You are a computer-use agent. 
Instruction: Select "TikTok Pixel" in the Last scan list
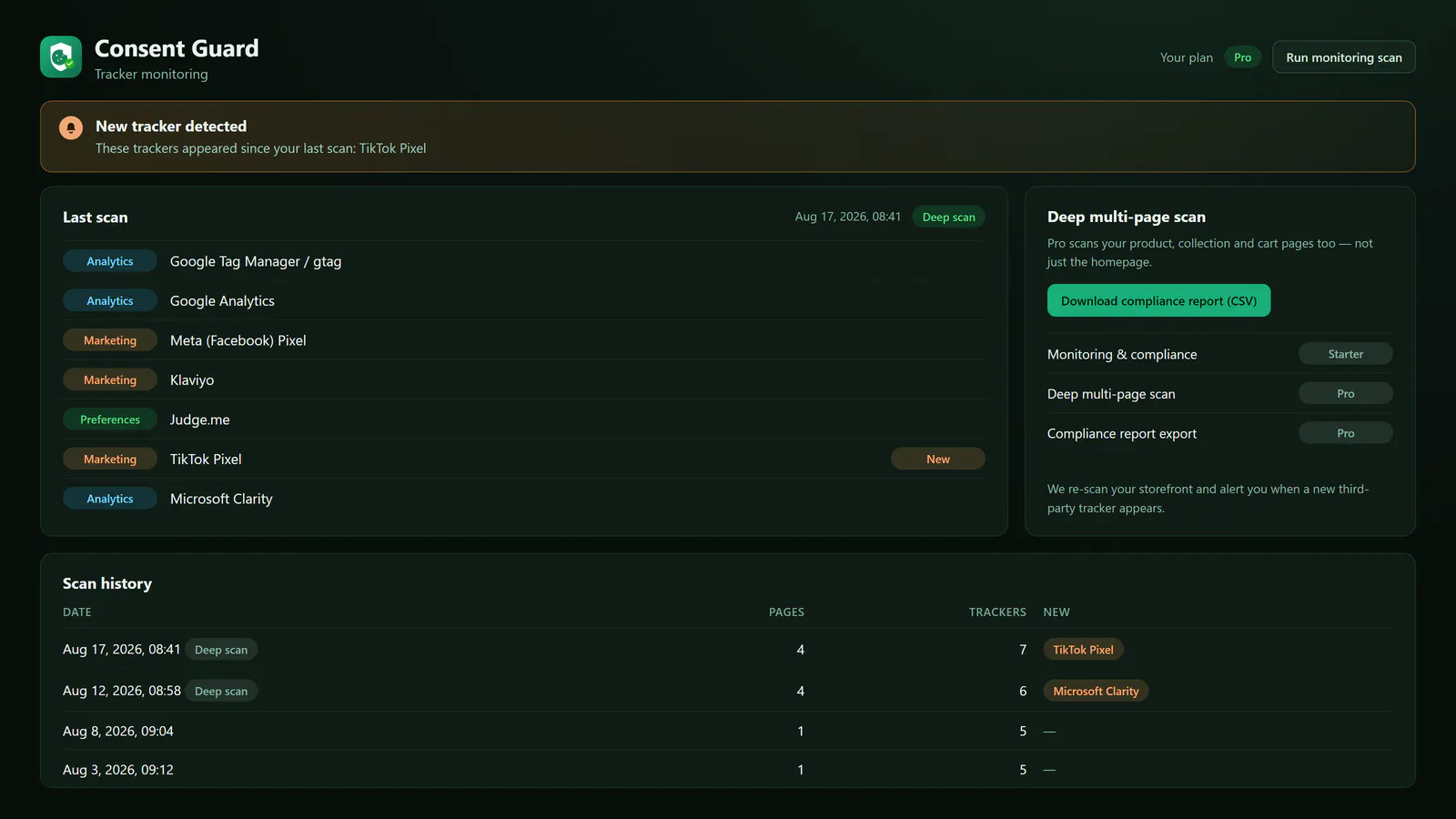click(206, 460)
